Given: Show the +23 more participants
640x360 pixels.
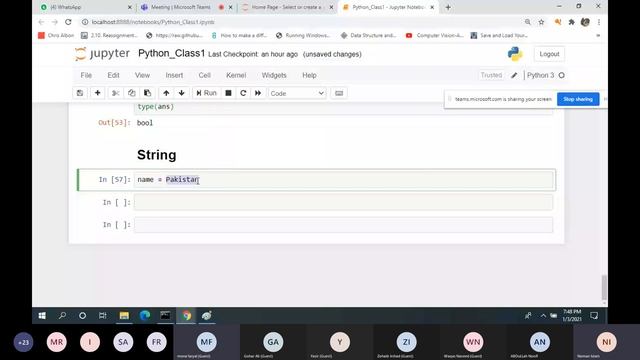Looking at the screenshot, I should pos(23,342).
